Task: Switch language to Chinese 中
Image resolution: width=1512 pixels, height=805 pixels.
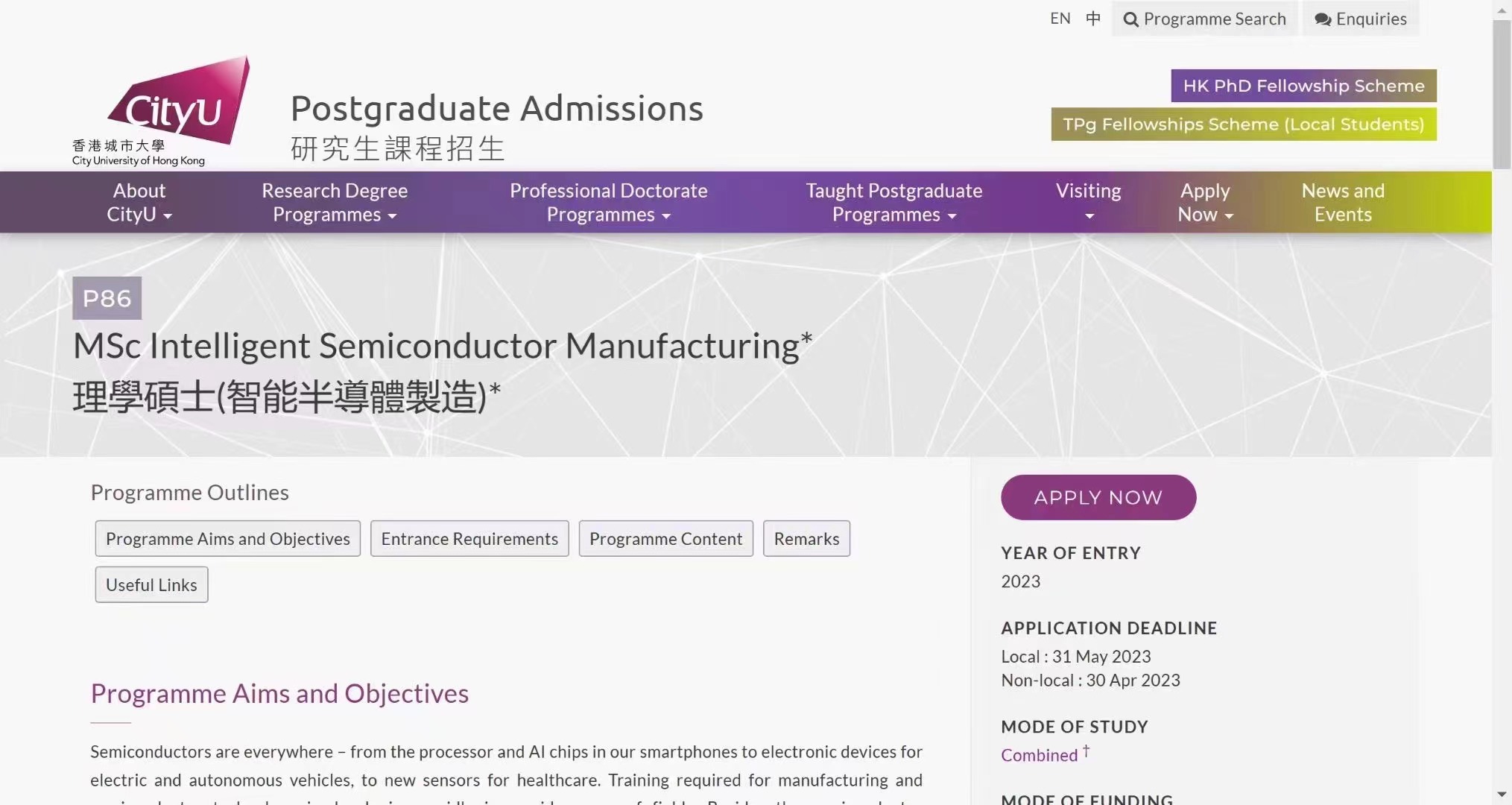Action: point(1092,19)
